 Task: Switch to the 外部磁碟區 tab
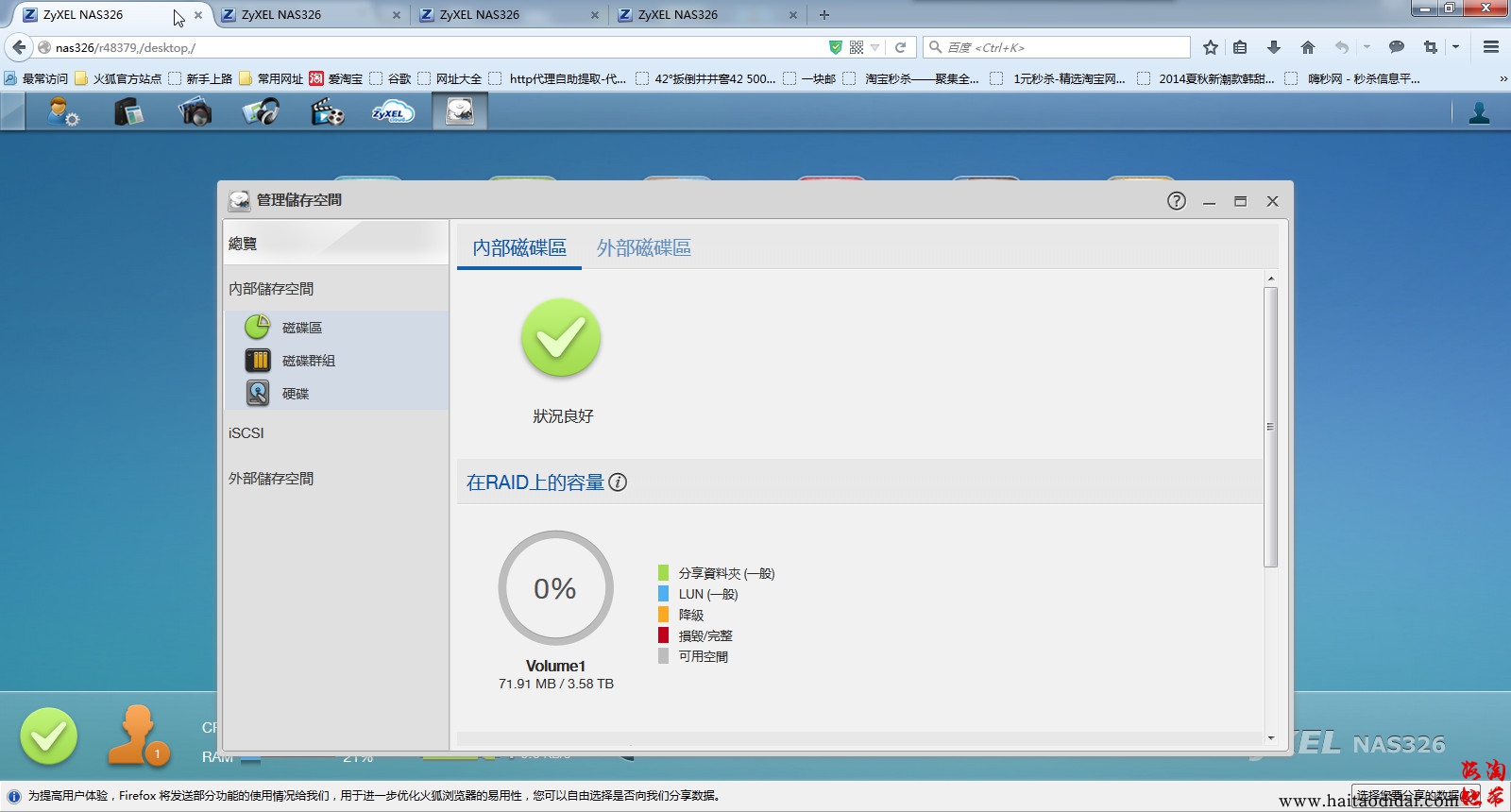point(643,248)
